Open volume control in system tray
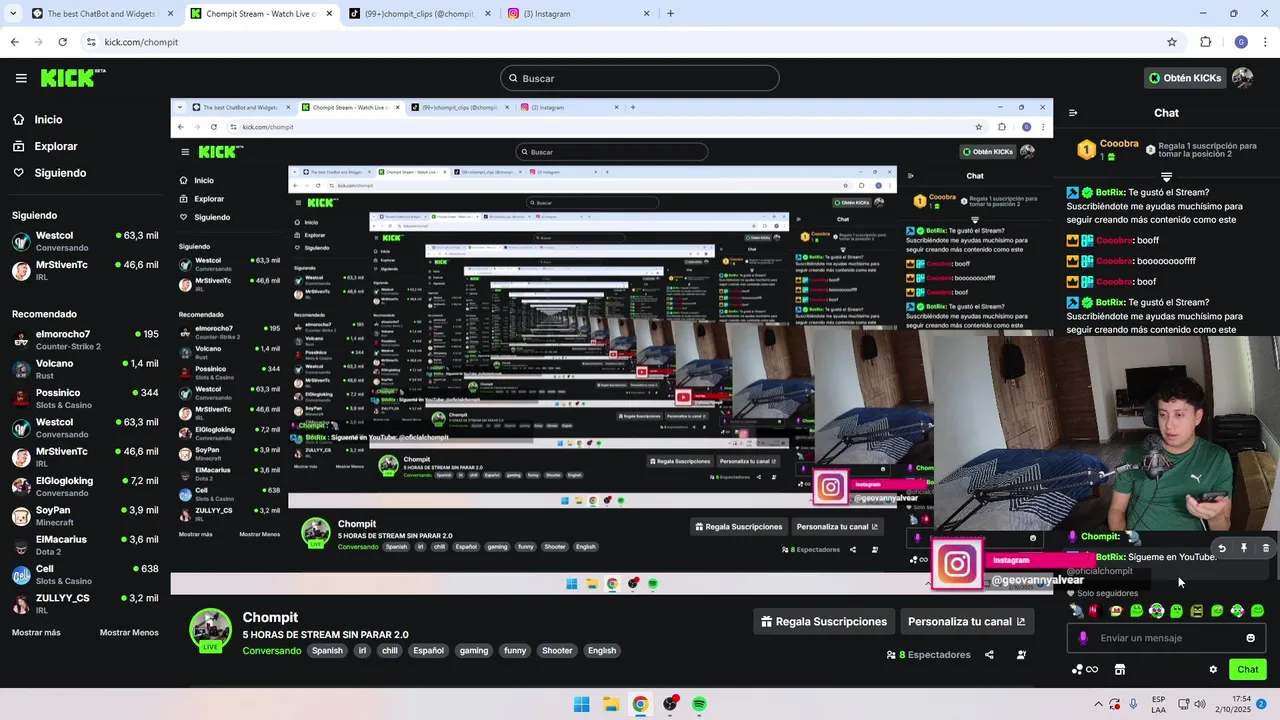 click(1201, 704)
